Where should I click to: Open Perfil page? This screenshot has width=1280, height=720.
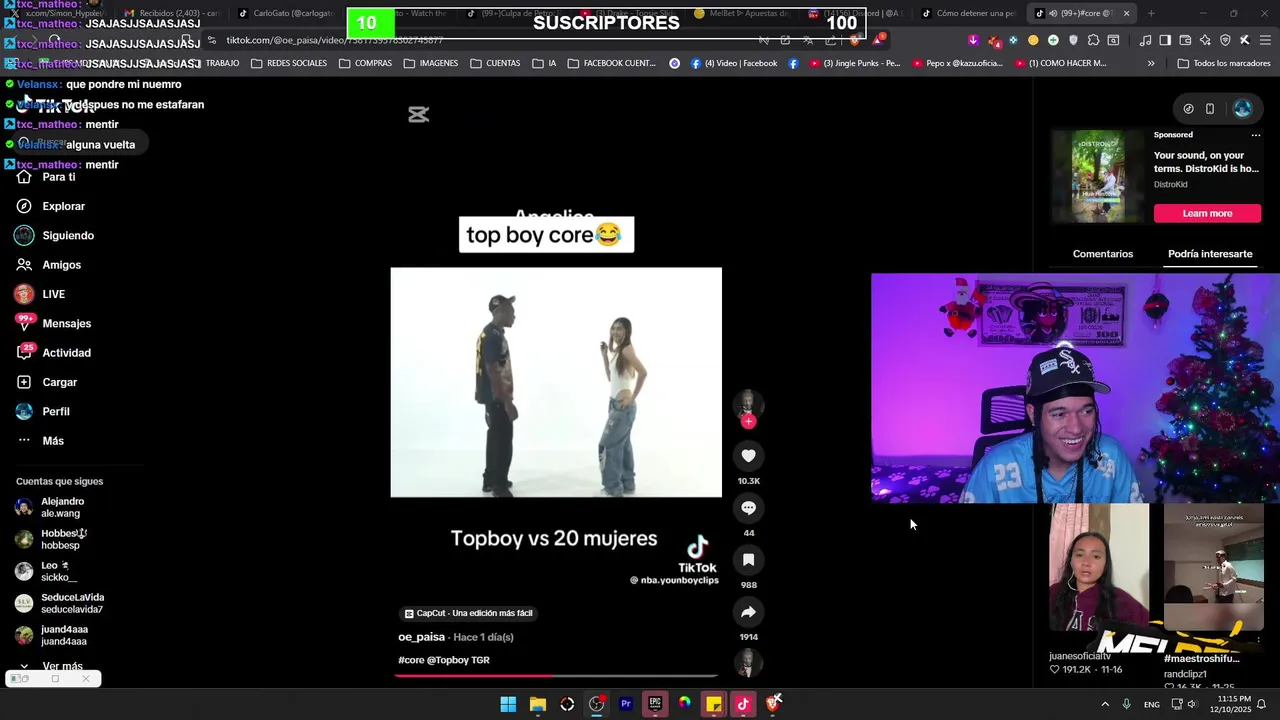point(43,411)
